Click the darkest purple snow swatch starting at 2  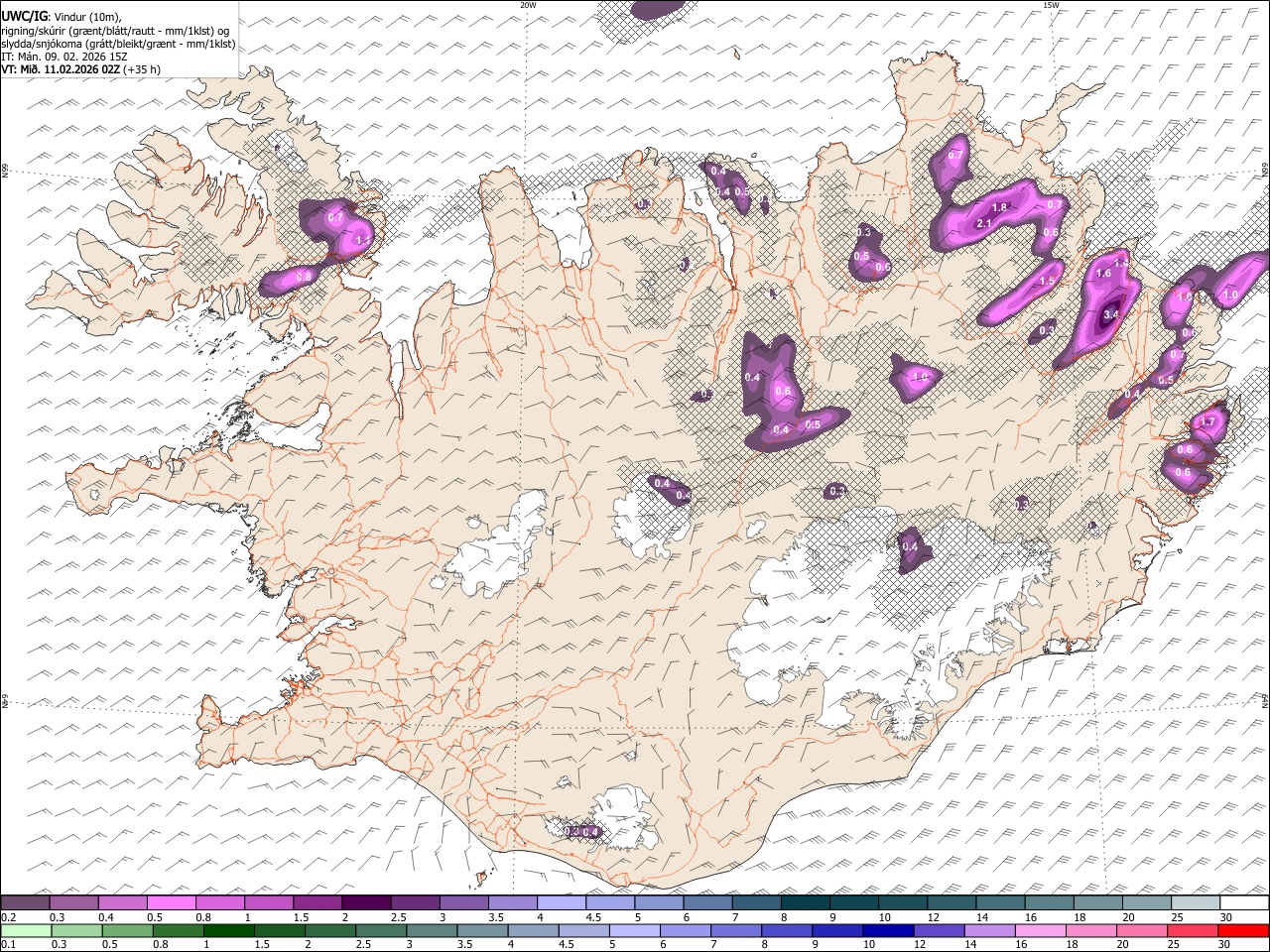pyautogui.click(x=365, y=902)
